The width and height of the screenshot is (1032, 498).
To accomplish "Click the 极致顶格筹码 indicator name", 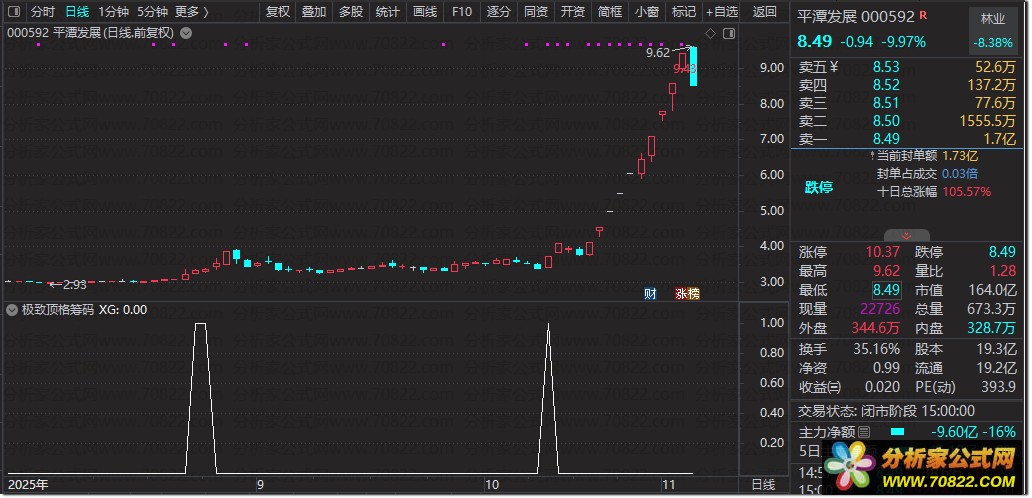I will (58, 310).
